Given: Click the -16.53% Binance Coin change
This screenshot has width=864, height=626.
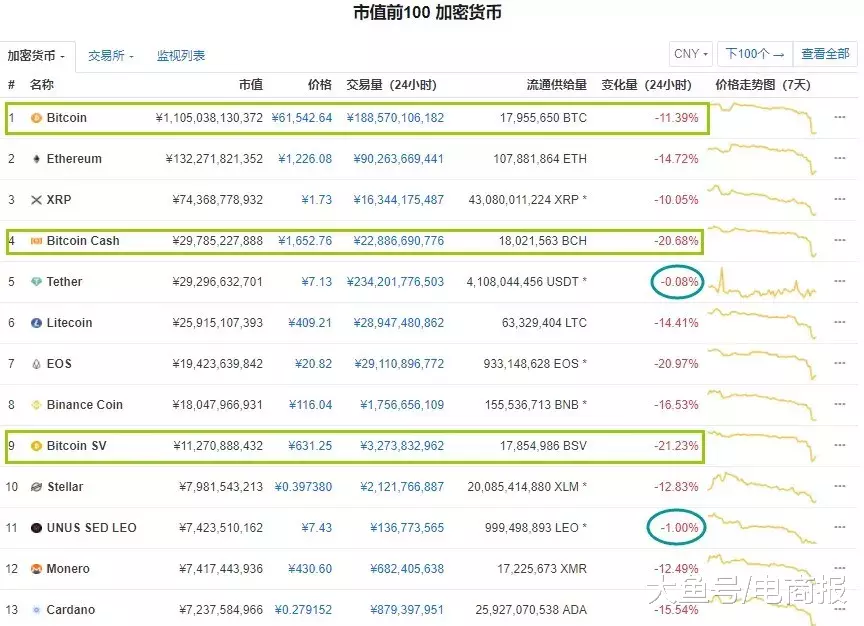Looking at the screenshot, I should click(x=676, y=405).
